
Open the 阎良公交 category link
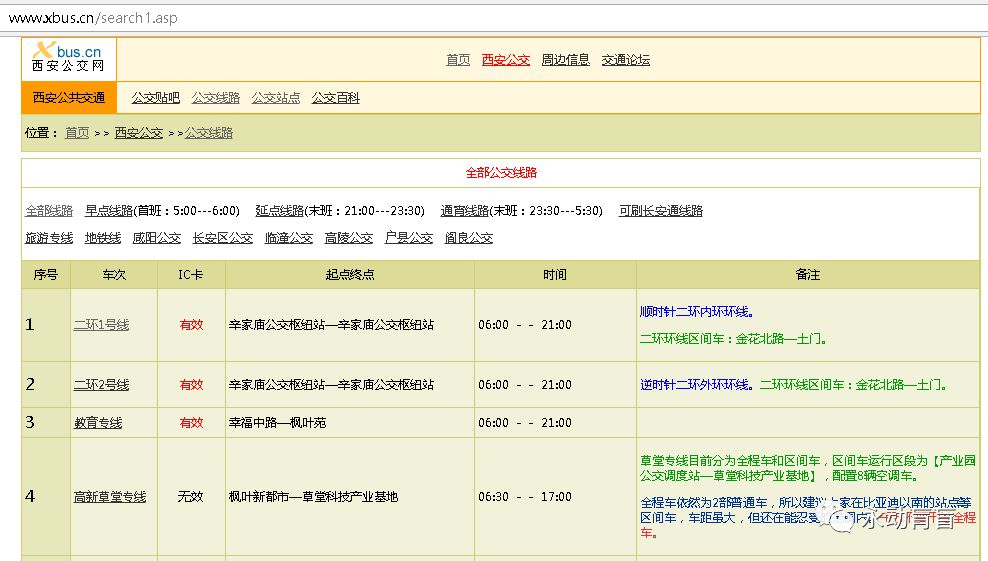pyautogui.click(x=468, y=238)
